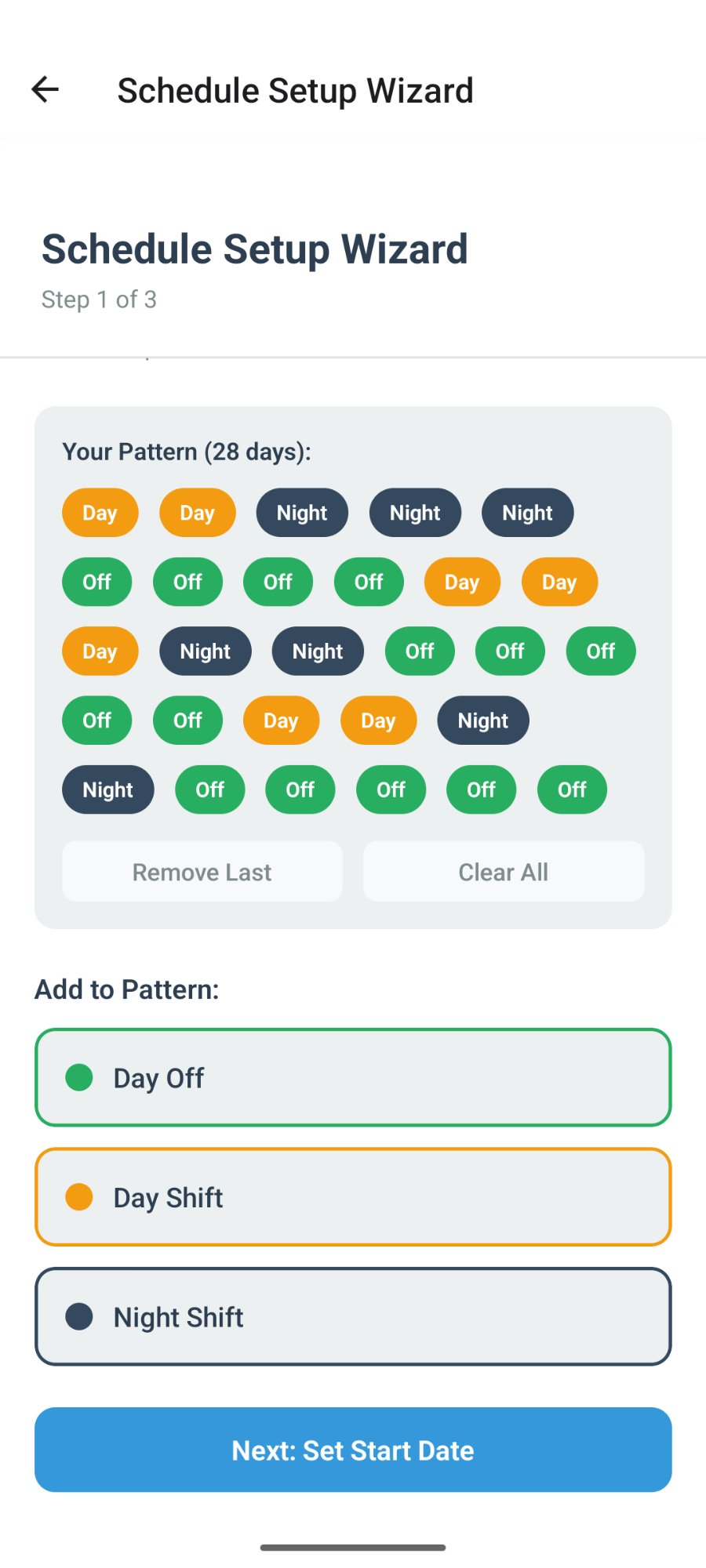This screenshot has height=1568, width=706.
Task: Select the Day Shift option
Action: [x=353, y=1197]
